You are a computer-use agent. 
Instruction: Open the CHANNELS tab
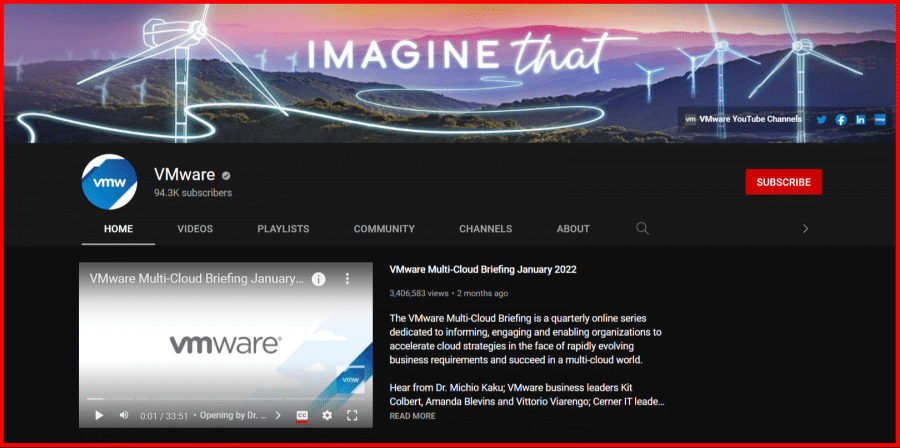(x=486, y=229)
